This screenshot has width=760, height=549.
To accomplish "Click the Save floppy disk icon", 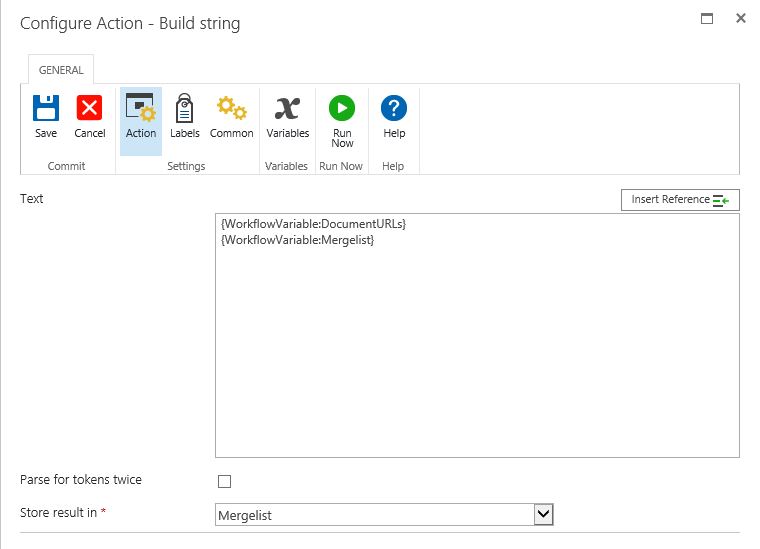I will pyautogui.click(x=46, y=109).
